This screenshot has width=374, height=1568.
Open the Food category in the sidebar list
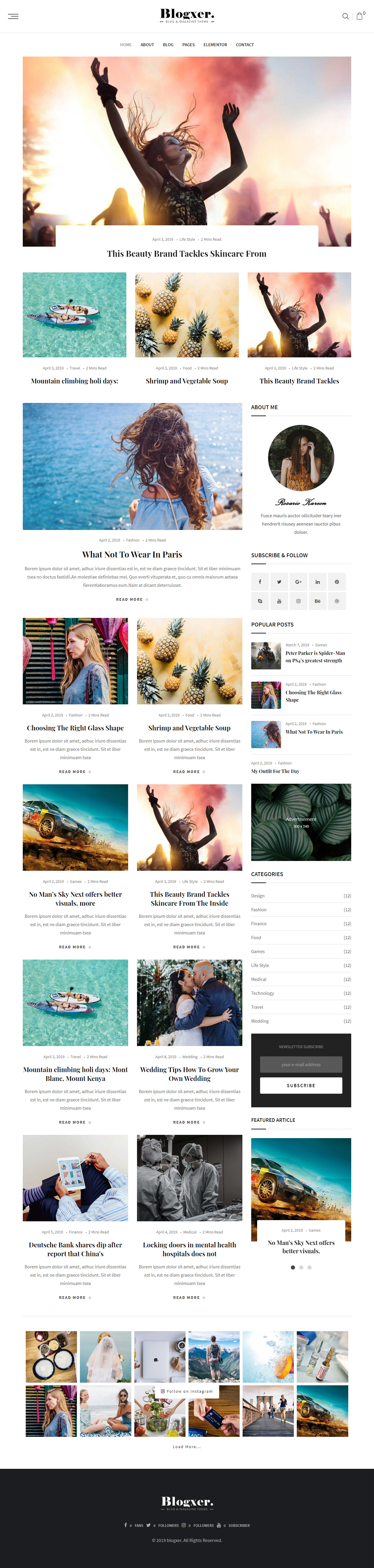(x=256, y=937)
